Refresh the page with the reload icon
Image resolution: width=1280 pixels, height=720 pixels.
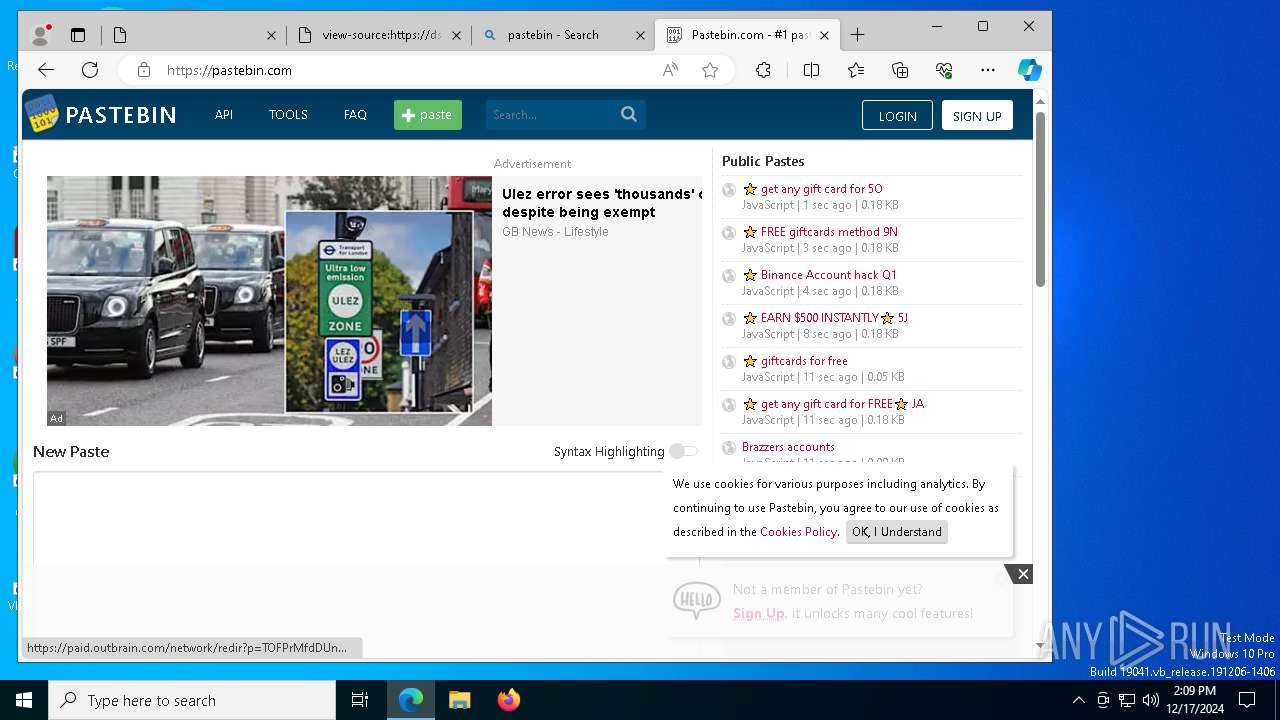tap(90, 70)
